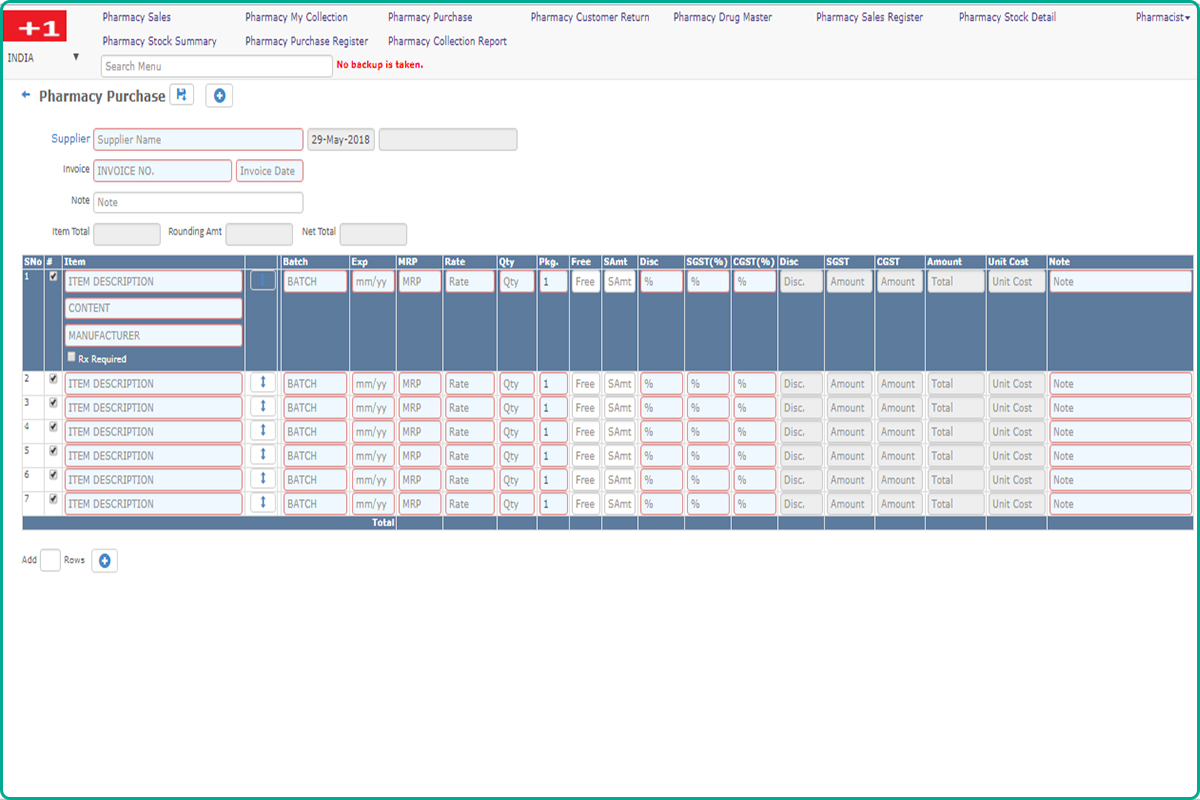Expand row 2 with the up-down arrow
The width and height of the screenshot is (1200, 800).
(262, 382)
